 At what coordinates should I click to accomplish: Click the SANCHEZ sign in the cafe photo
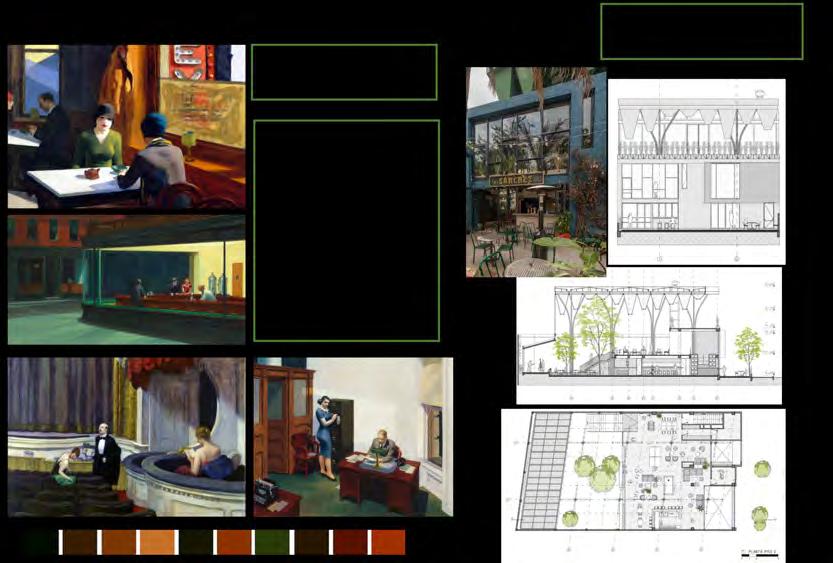coord(516,180)
